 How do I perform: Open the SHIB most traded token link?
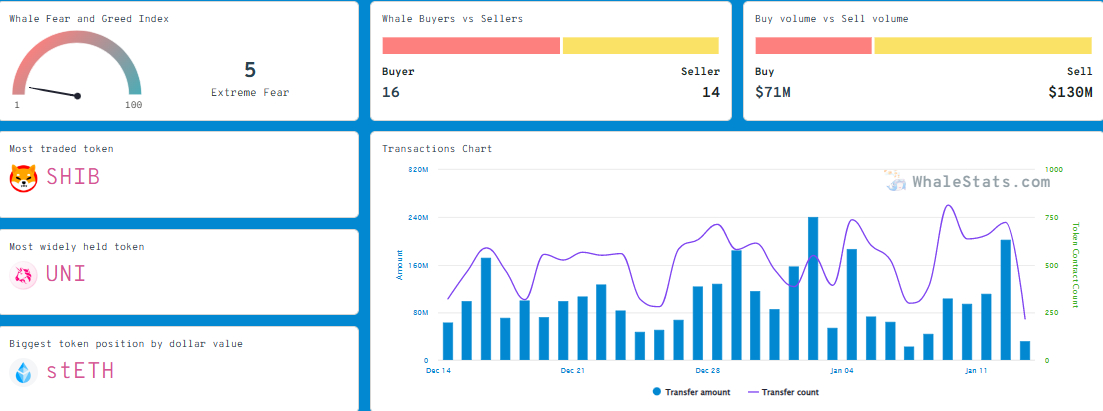(x=73, y=177)
